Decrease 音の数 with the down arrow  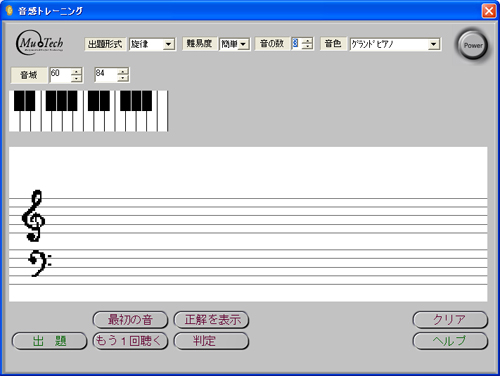[307, 47]
